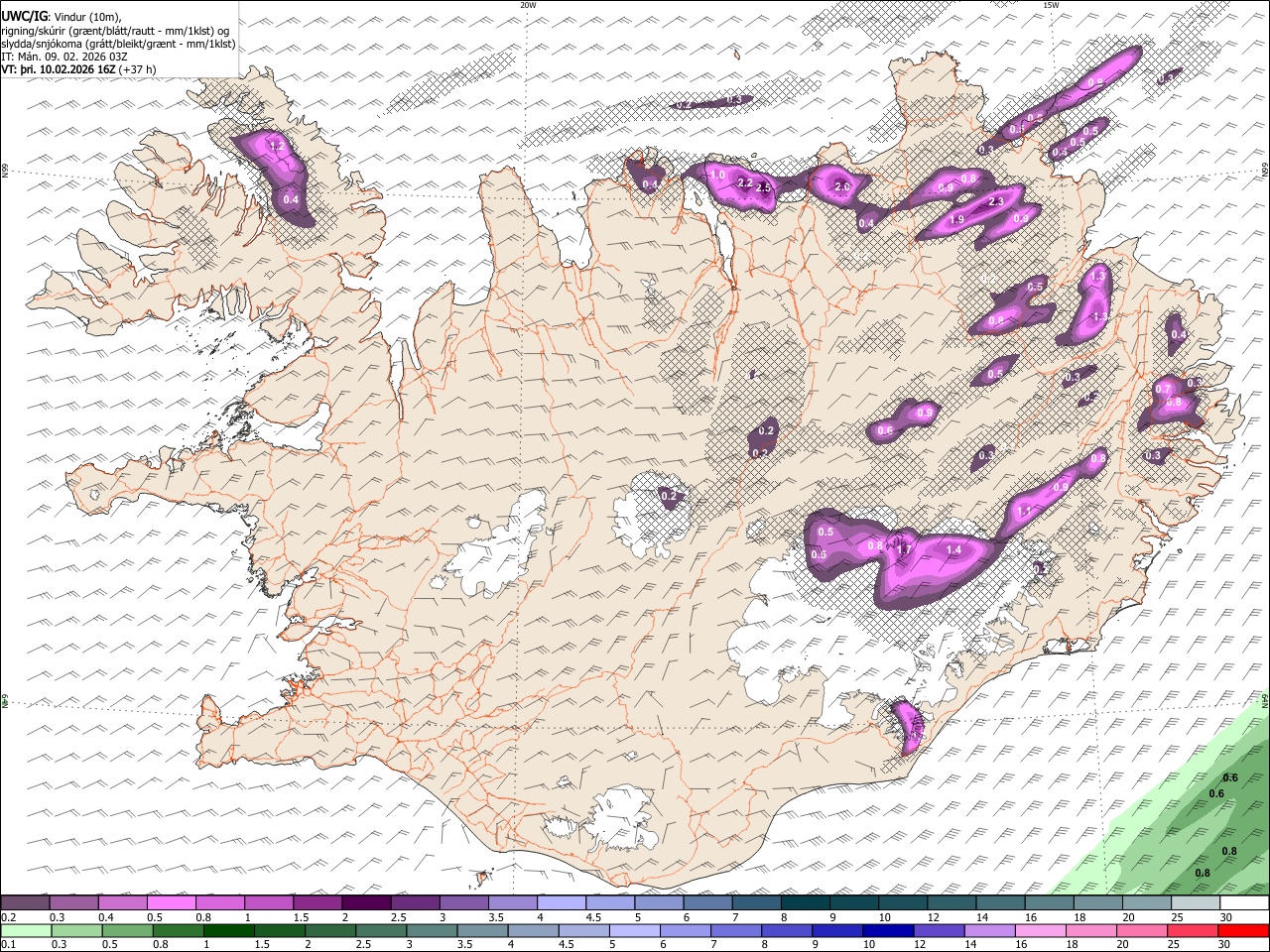Click the pale green rain swatch between 0.1 and 0.3
Screen dimensions: 1270x952
[x=25, y=930]
